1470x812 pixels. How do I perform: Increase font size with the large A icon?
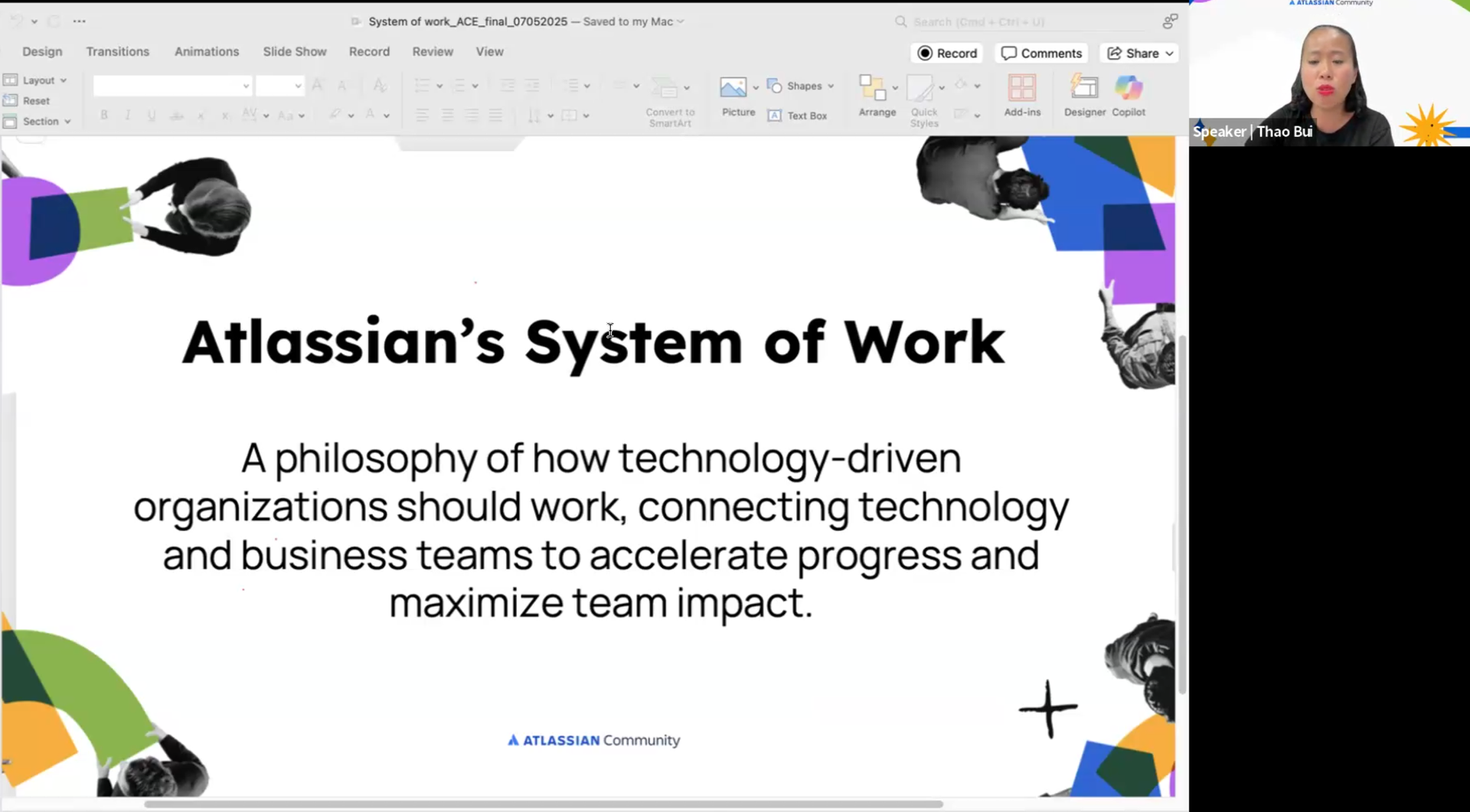(x=317, y=85)
